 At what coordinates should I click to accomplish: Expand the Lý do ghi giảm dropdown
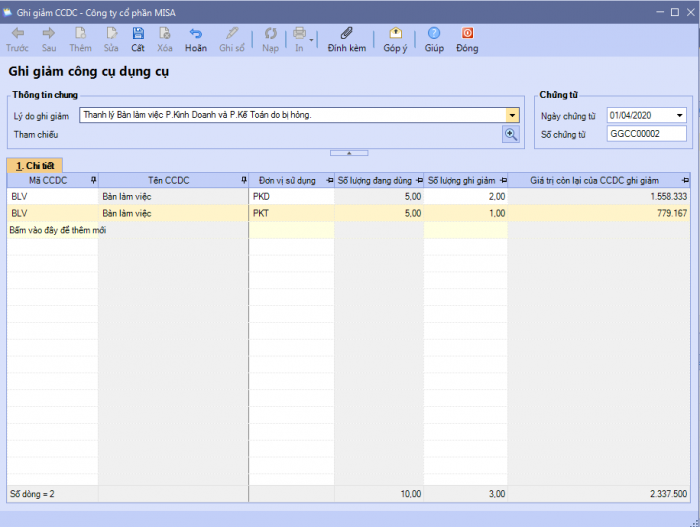pos(512,115)
